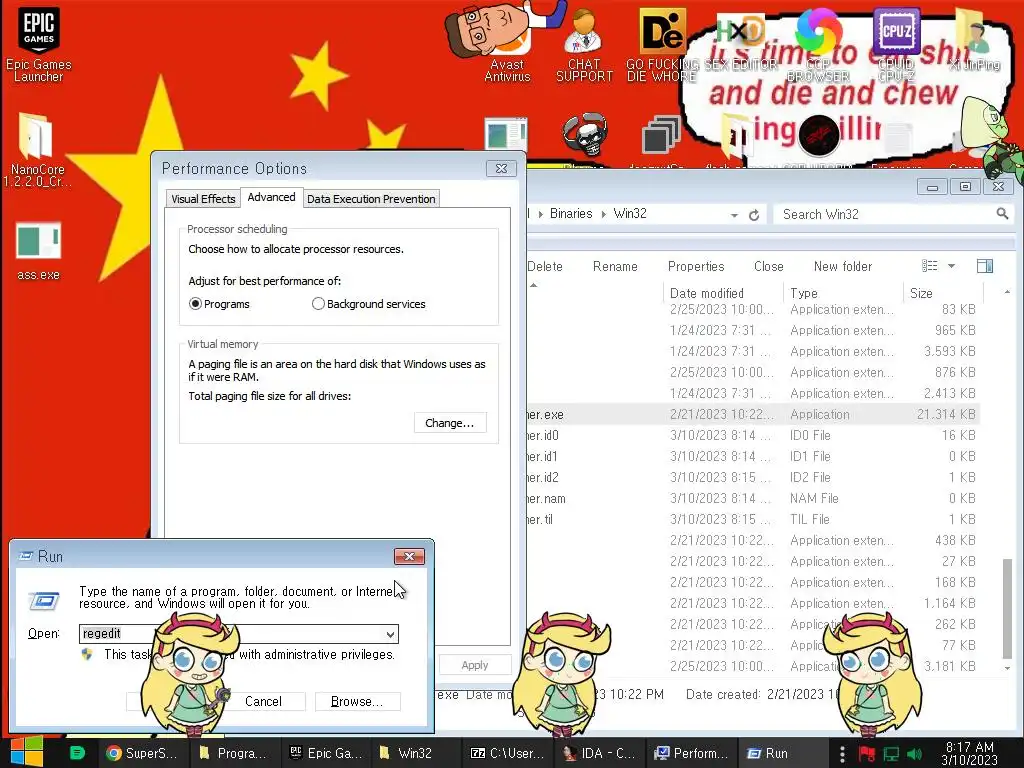Viewport: 1024px width, 768px height.
Task: Open the Windows Start button
Action: pos(26,752)
